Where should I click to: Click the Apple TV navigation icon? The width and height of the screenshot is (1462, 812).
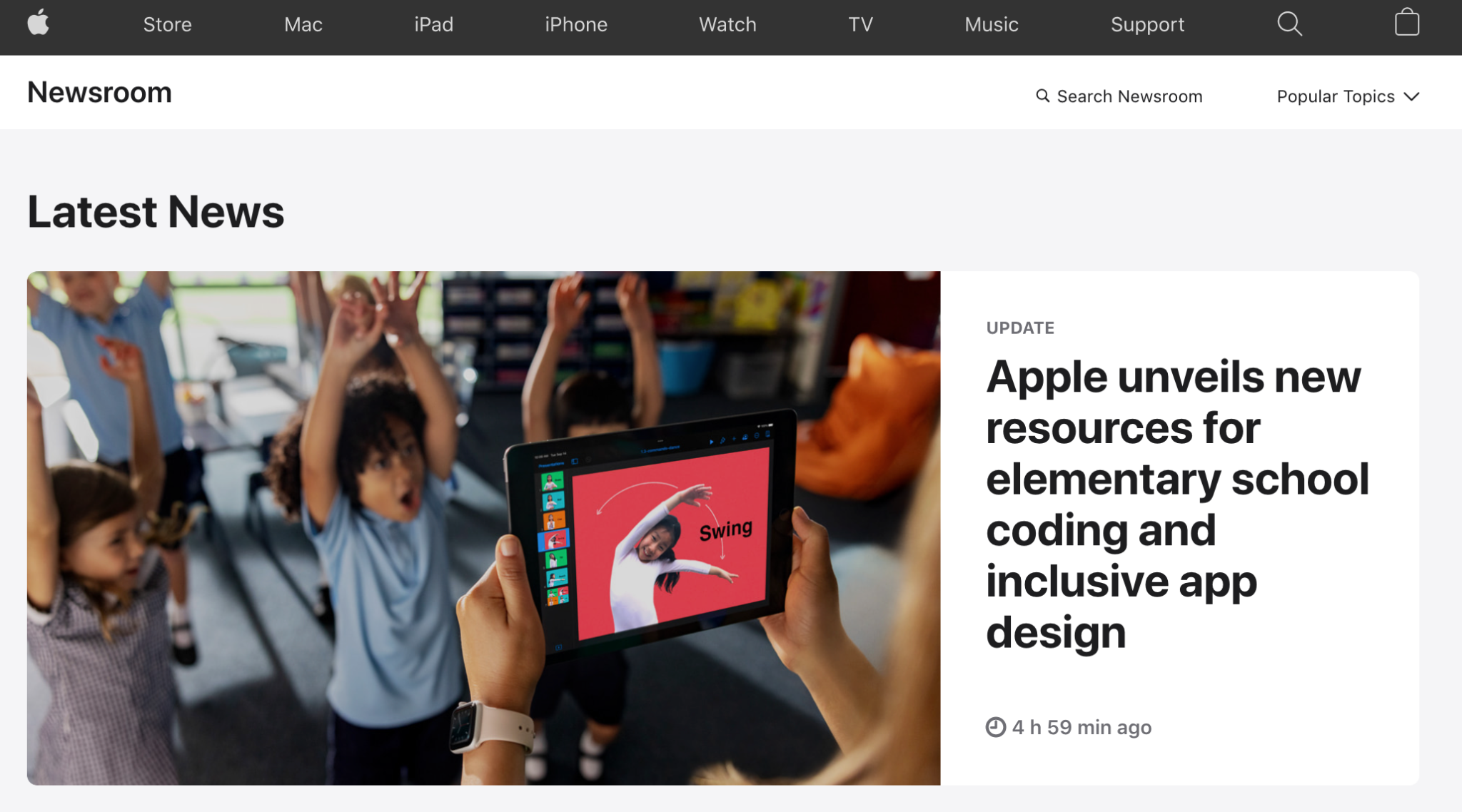pyautogui.click(x=860, y=25)
